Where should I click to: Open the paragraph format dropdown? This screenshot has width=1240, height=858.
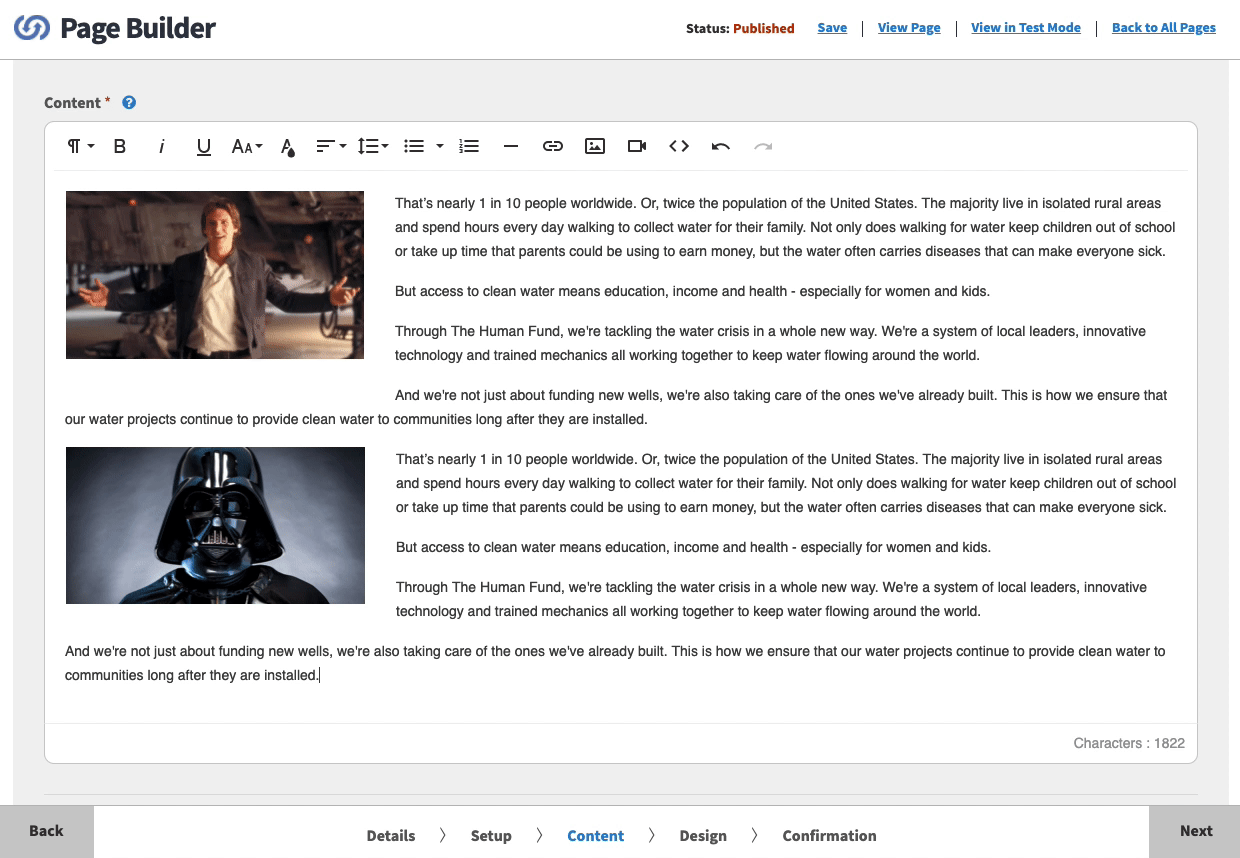(80, 146)
